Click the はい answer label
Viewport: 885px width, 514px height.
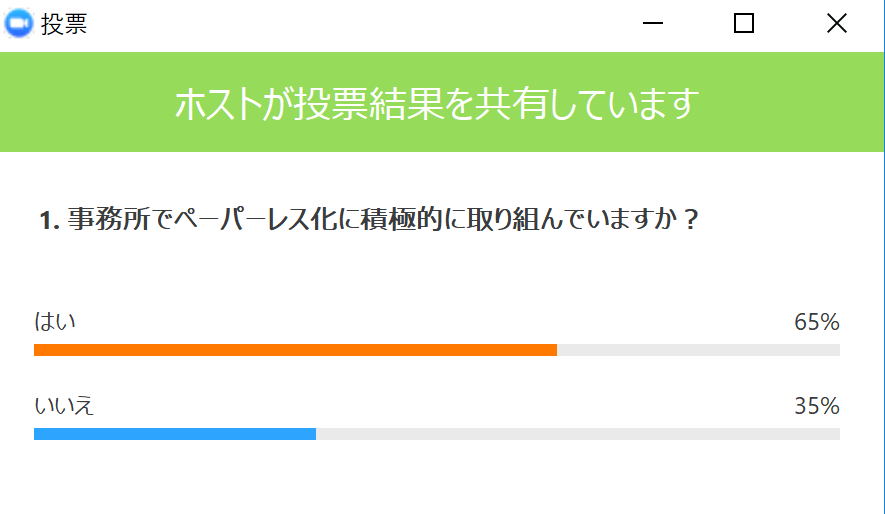pyautogui.click(x=55, y=322)
